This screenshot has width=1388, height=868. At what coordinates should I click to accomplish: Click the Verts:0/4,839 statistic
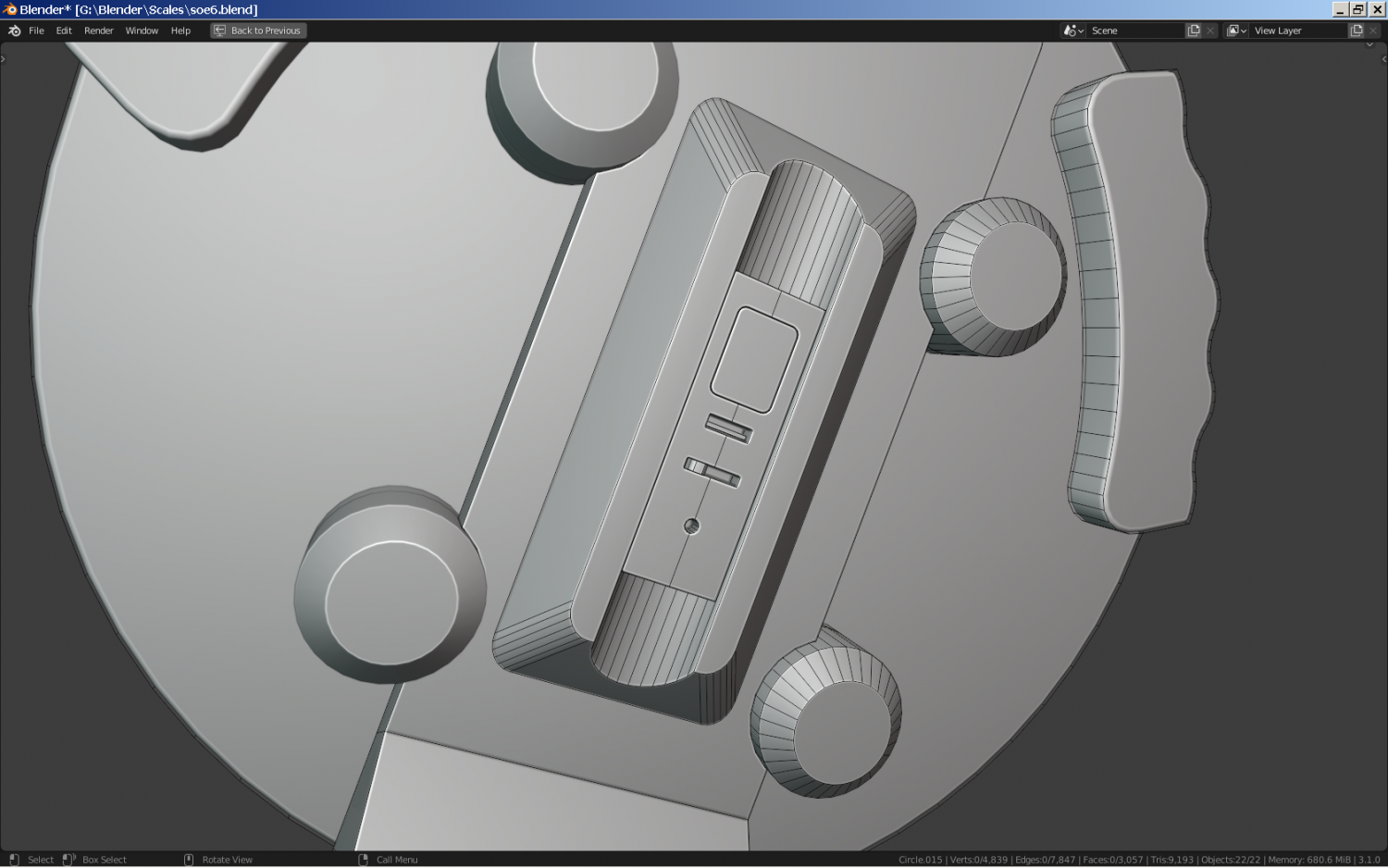tap(979, 860)
